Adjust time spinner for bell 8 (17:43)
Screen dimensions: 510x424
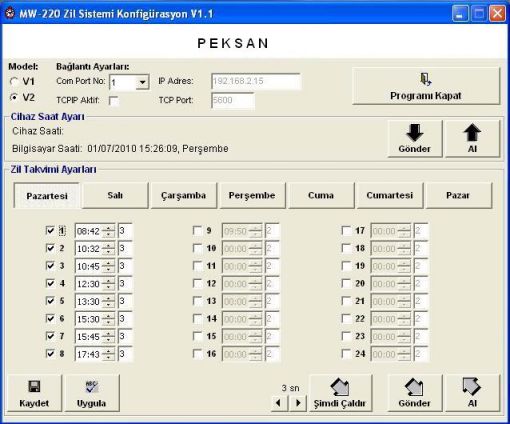[109, 354]
